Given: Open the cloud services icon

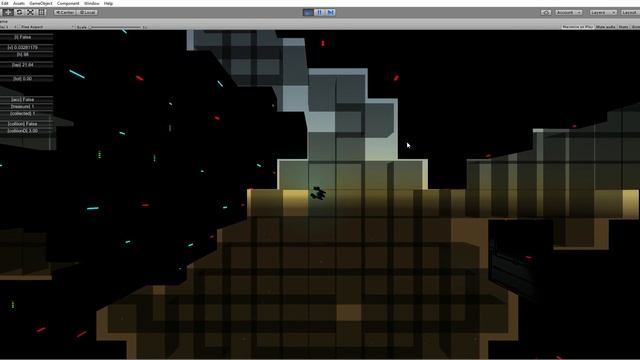Looking at the screenshot, I should pos(546,12).
